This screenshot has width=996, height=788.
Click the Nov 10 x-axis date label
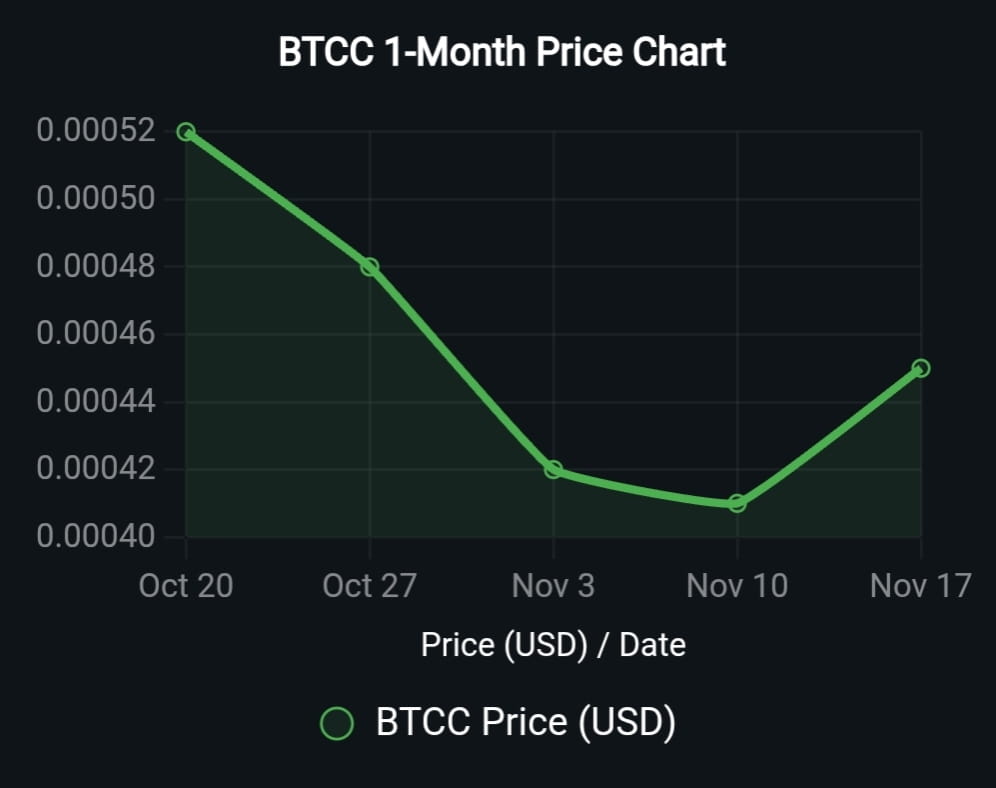[x=737, y=585]
